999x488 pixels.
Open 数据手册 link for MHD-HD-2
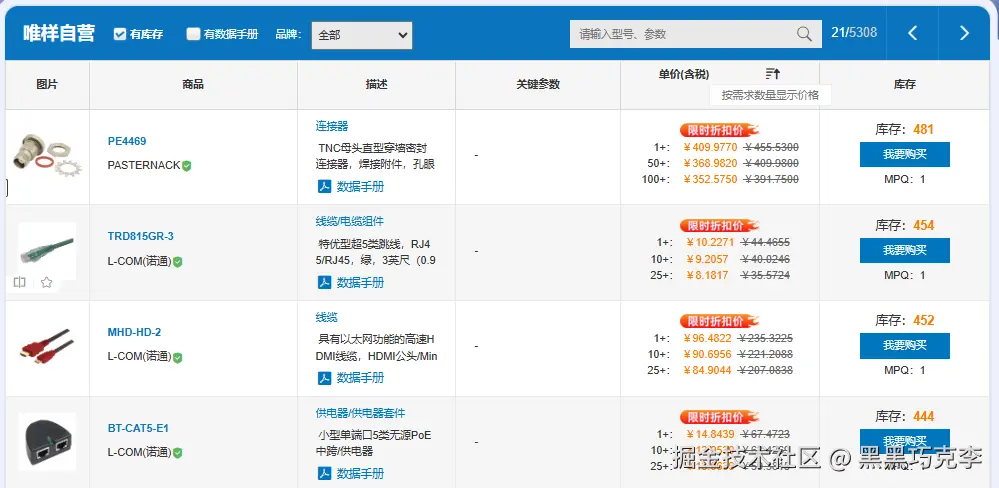361,378
